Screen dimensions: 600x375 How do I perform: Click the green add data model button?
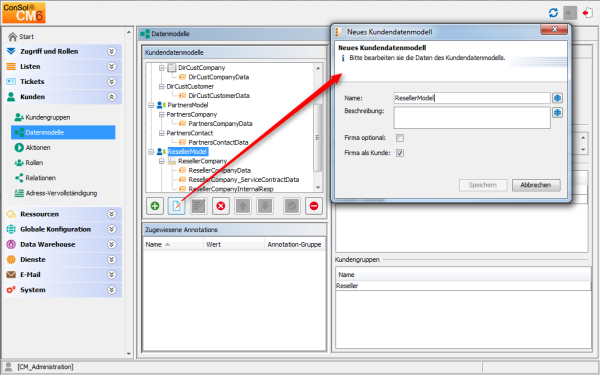155,206
